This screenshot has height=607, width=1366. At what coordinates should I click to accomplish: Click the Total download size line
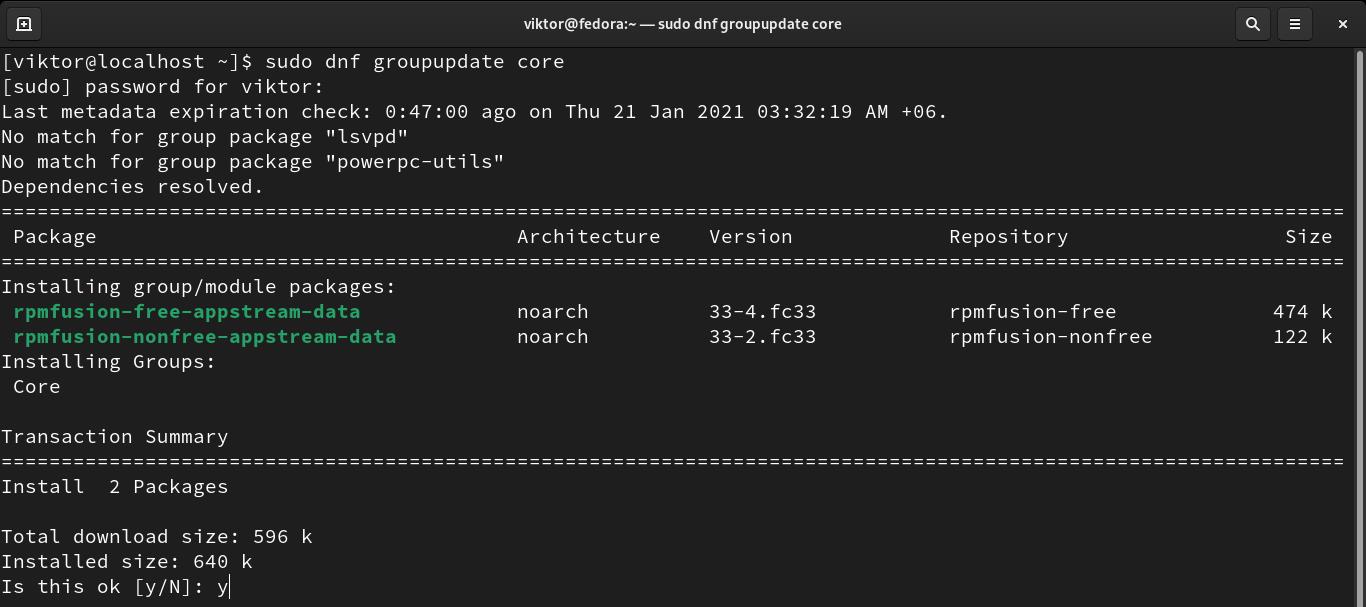156,537
